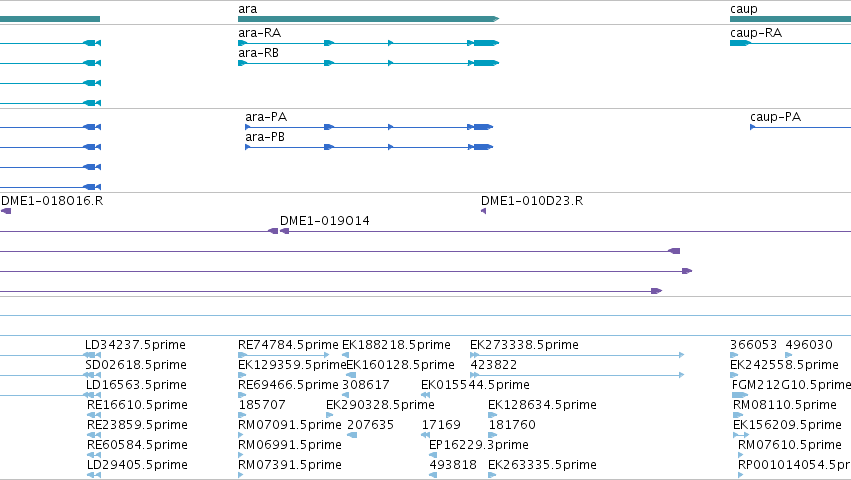Viewport: 851px width, 480px height.
Task: Open LD29405.5prime EST label
Action: click(137, 465)
